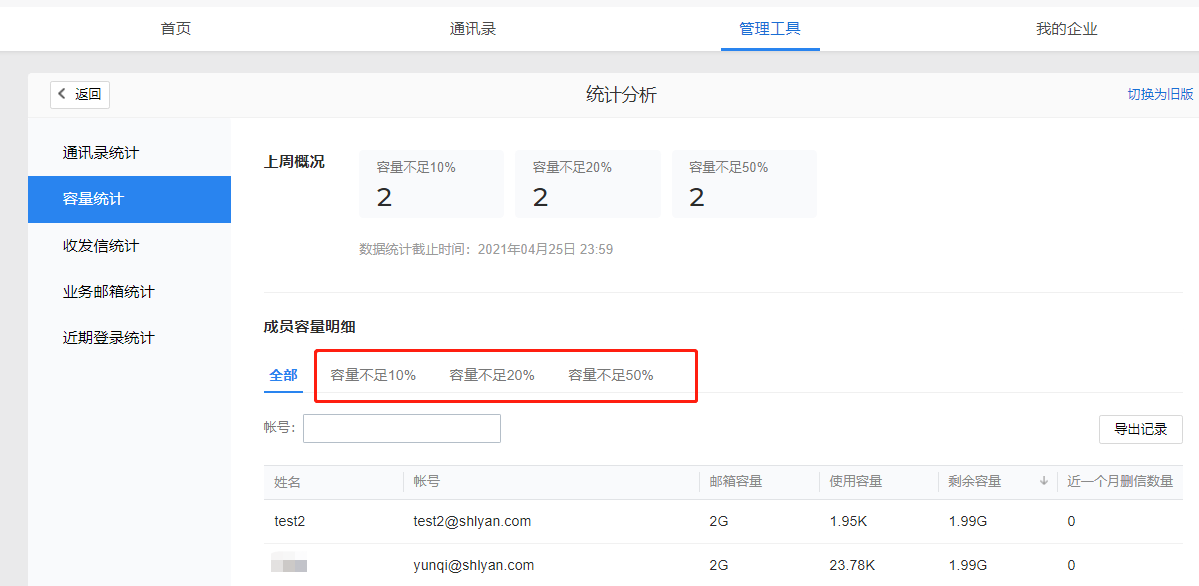The image size is (1199, 586).
Task: Click the 帐号 search input field
Action: 401,428
